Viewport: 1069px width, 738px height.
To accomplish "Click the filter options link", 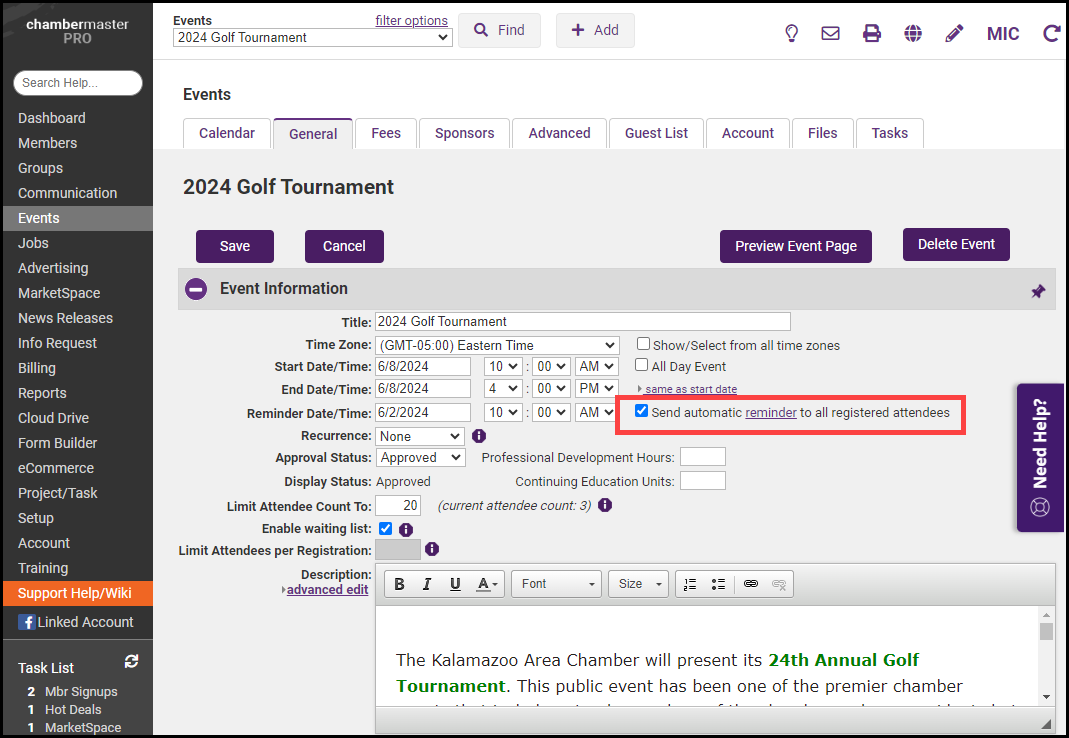I will click(x=411, y=20).
